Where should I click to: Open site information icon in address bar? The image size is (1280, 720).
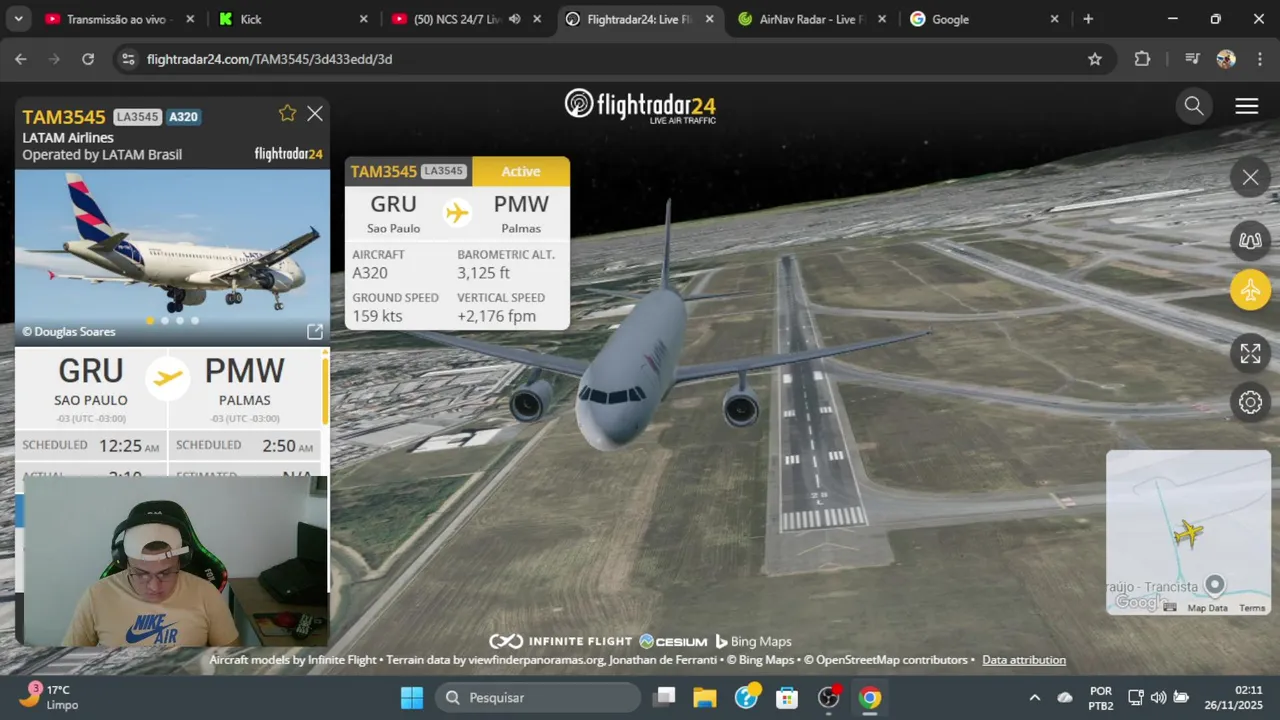(x=127, y=59)
